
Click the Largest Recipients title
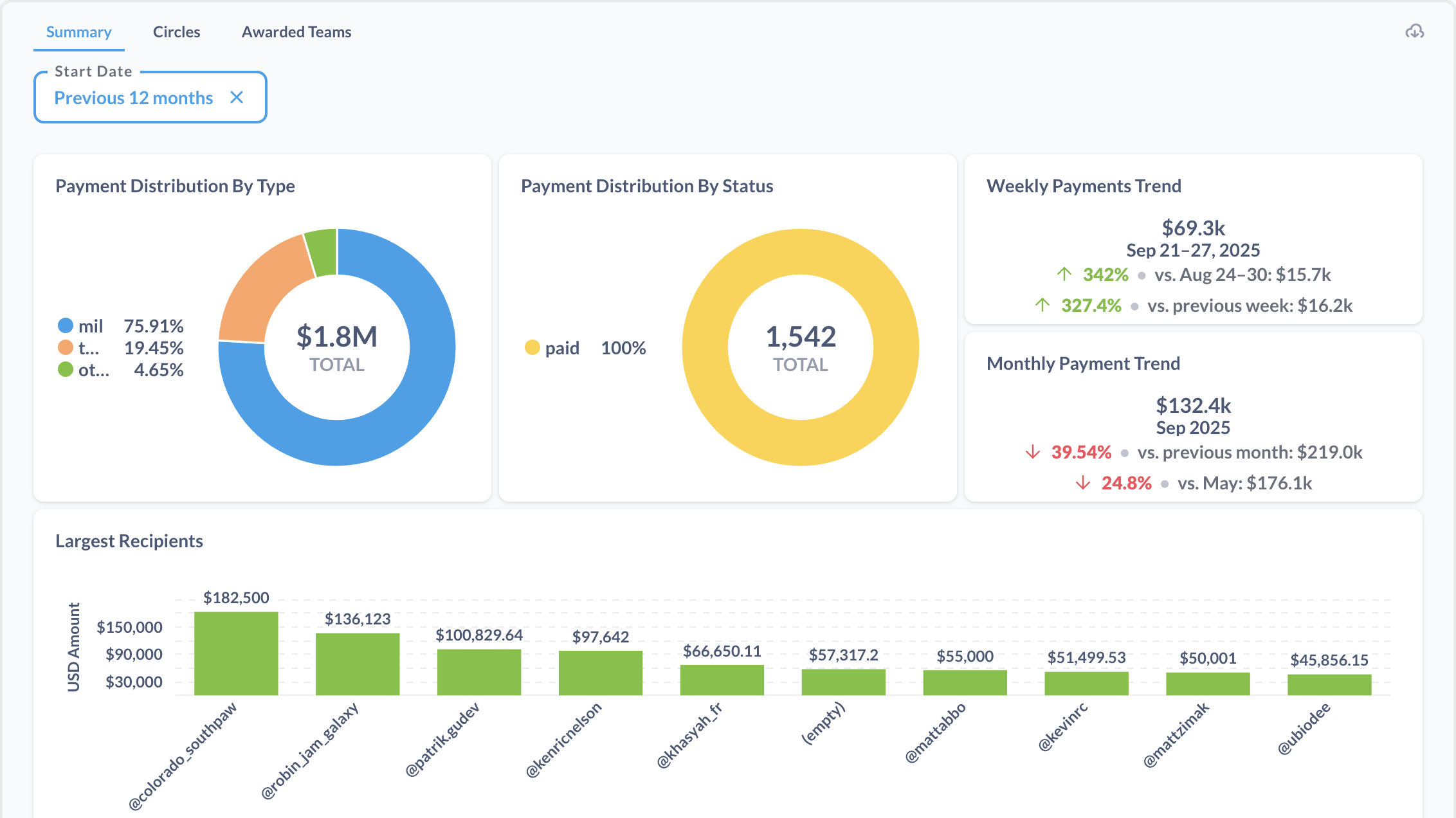[129, 541]
